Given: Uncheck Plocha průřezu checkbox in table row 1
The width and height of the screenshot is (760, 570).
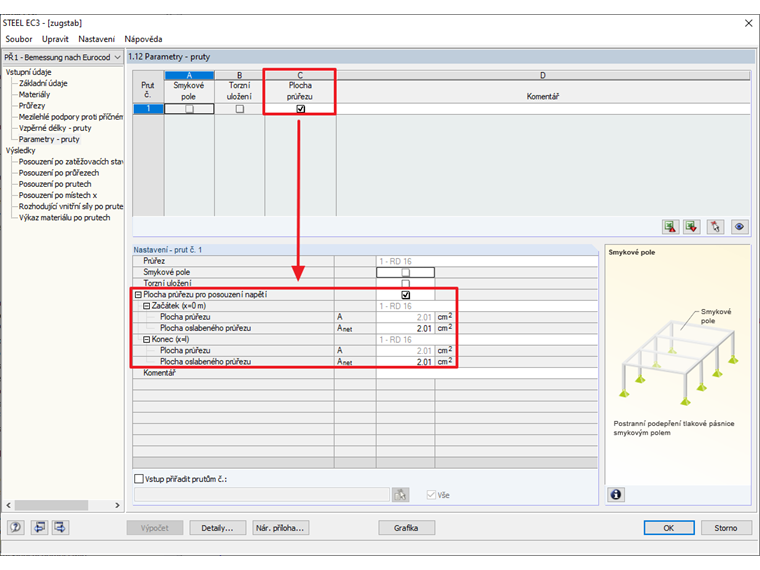Looking at the screenshot, I should tap(301, 109).
